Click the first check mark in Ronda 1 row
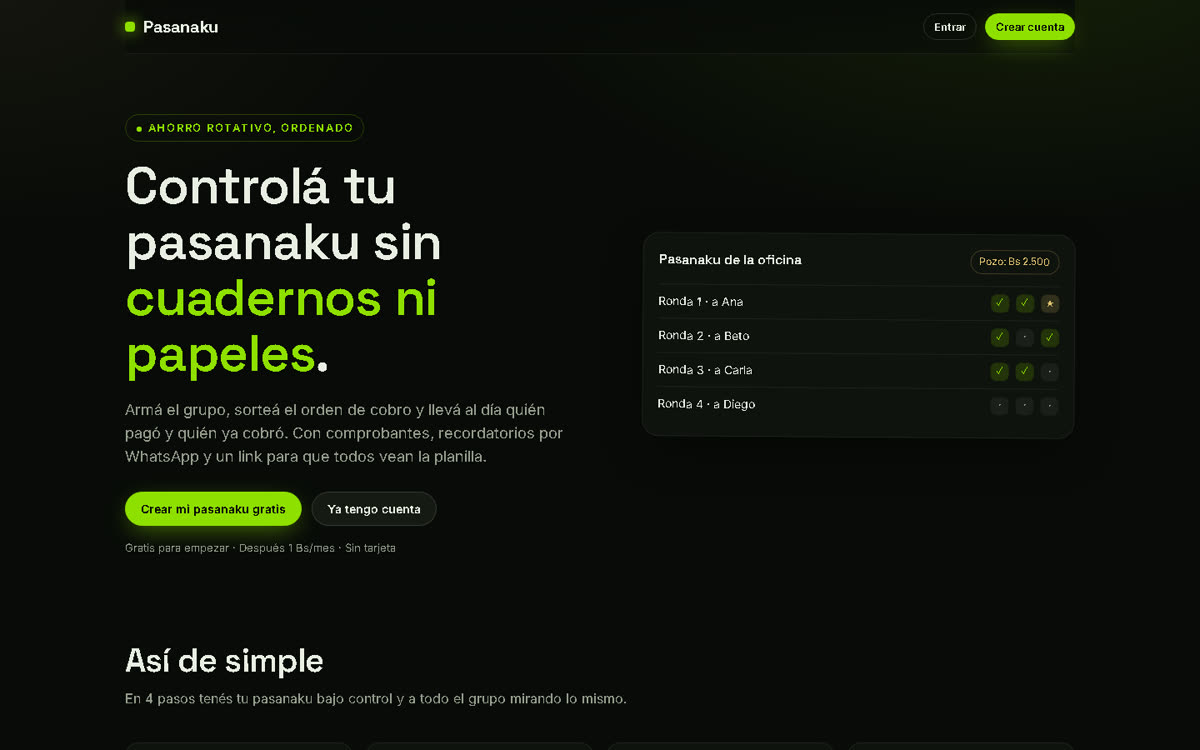Viewport: 1200px width, 750px height. click(x=1000, y=303)
